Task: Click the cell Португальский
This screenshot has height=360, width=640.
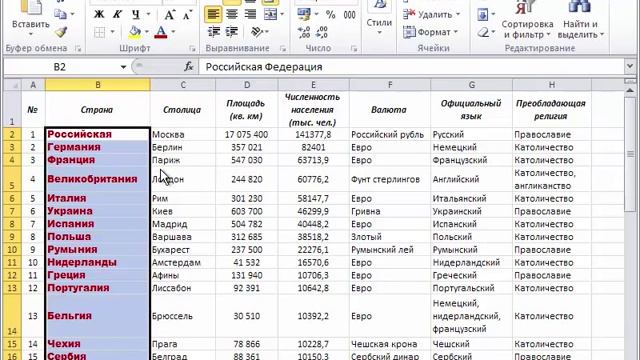Action: click(471, 288)
